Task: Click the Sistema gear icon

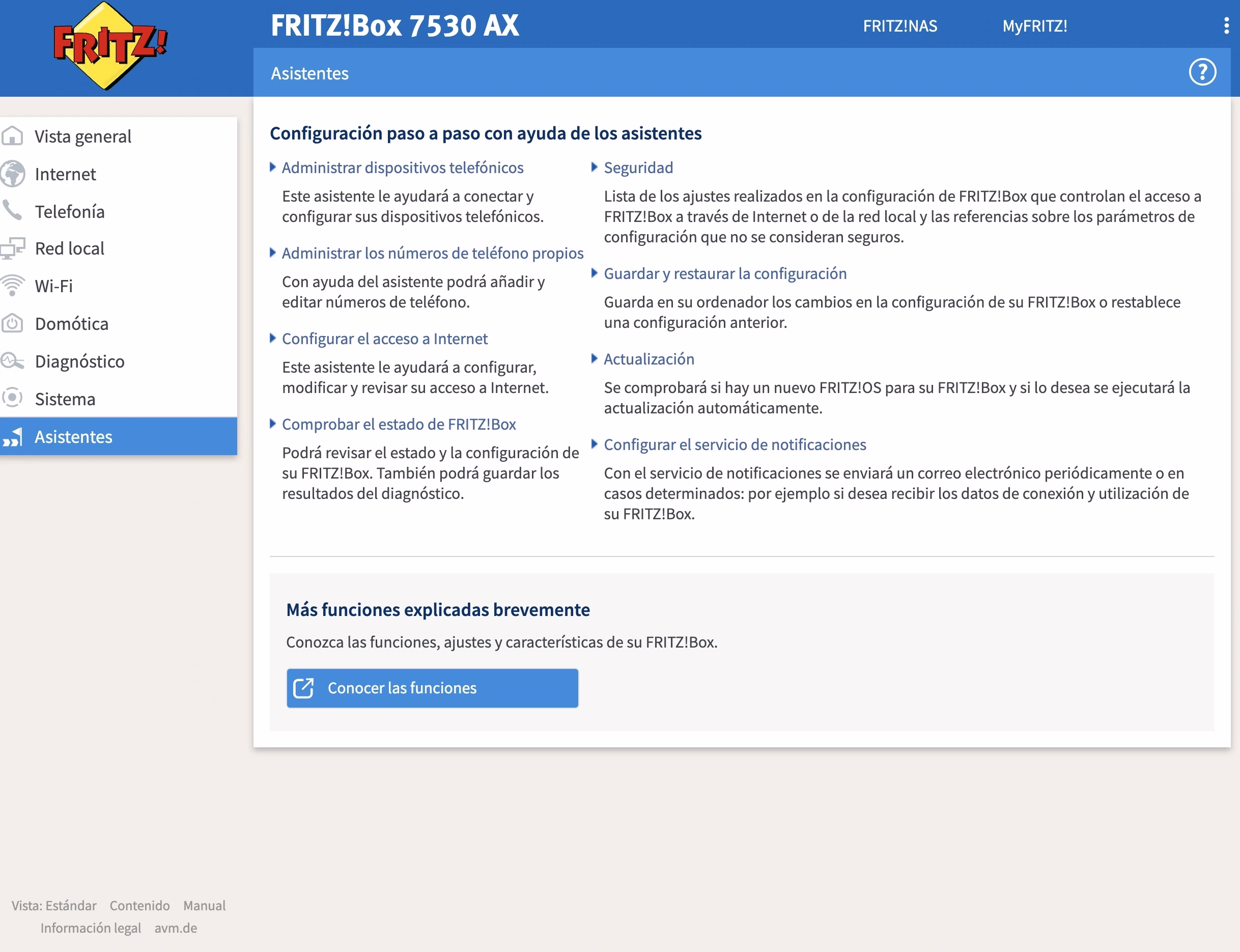Action: [12, 398]
